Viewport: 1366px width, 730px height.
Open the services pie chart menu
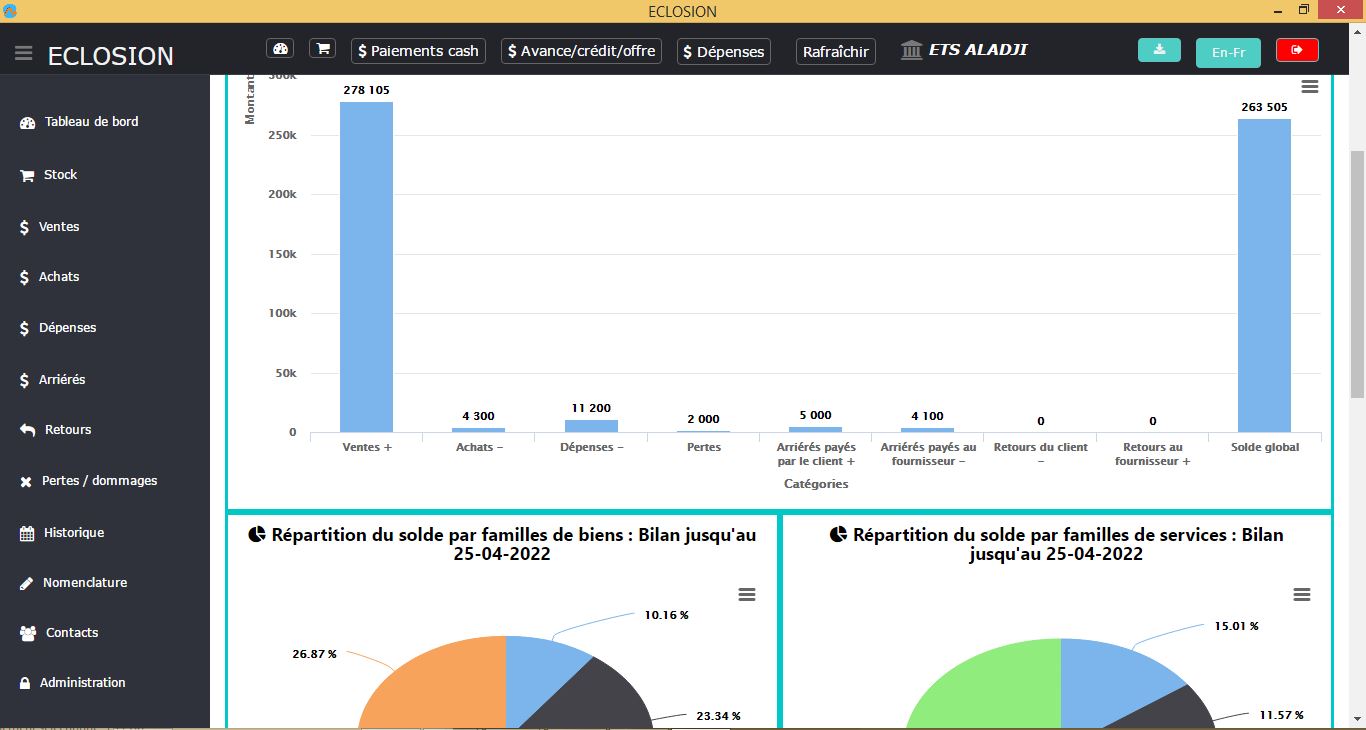pyautogui.click(x=1301, y=595)
